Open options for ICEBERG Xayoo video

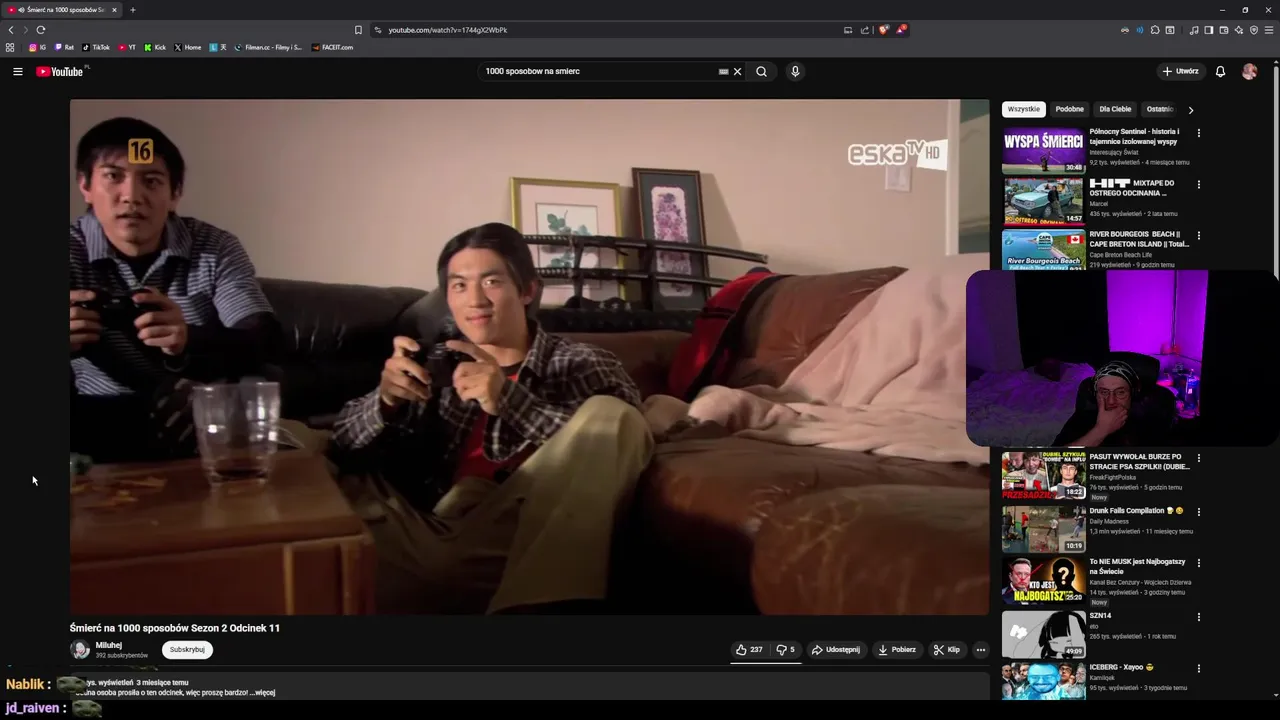tap(1198, 668)
